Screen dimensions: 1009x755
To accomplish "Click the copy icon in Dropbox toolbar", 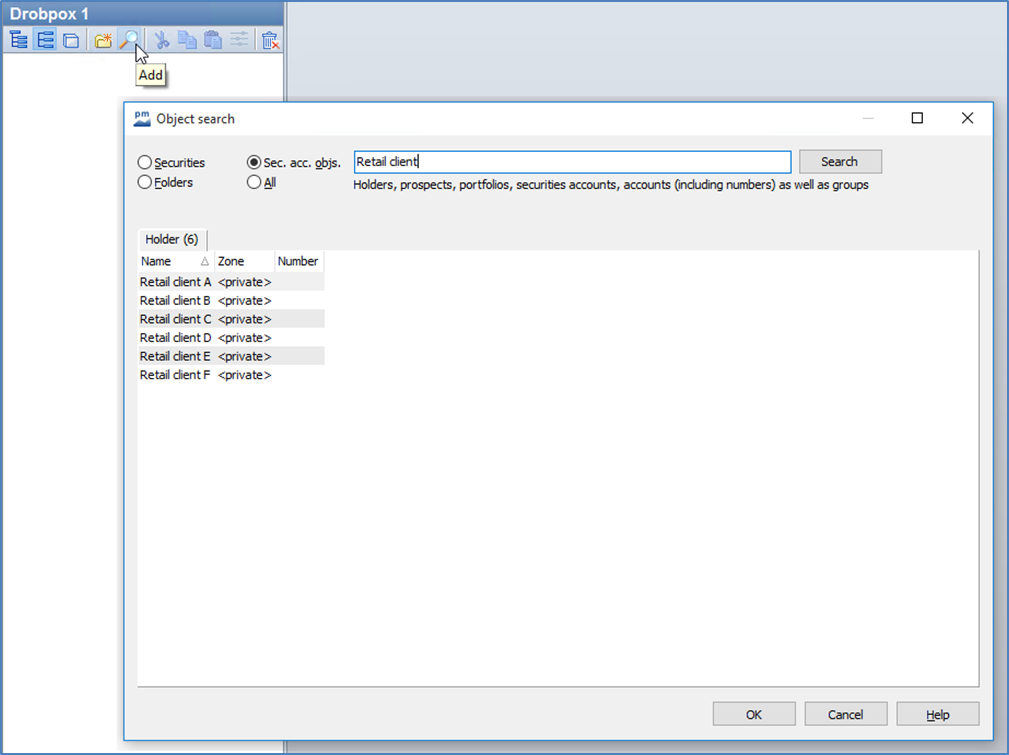I will click(187, 40).
